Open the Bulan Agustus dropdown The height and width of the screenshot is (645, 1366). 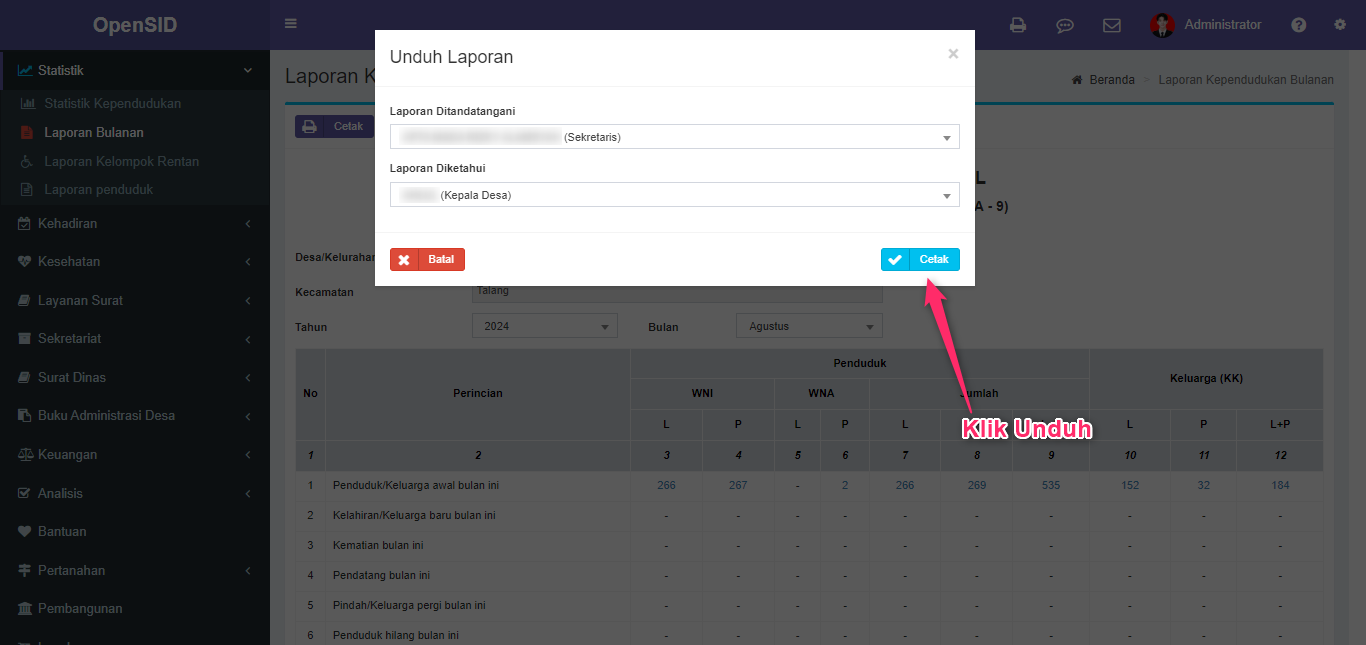pyautogui.click(x=809, y=326)
